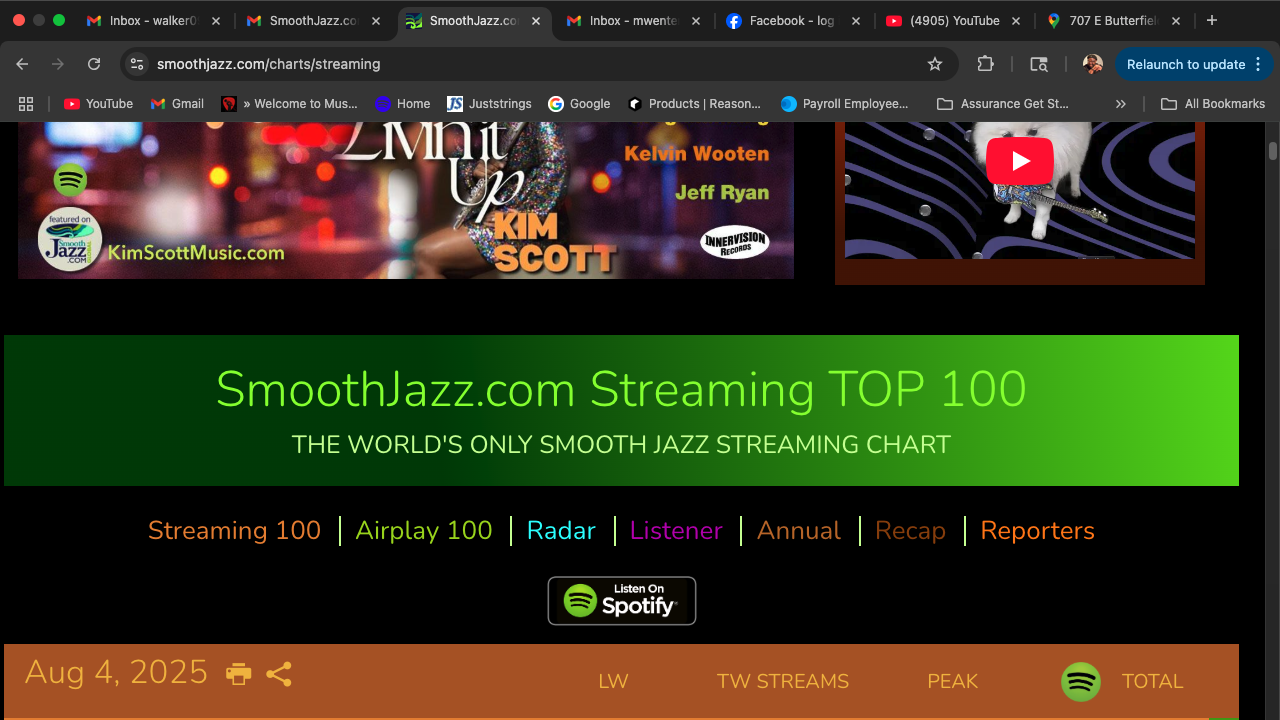Select the Reporters link

(1037, 531)
